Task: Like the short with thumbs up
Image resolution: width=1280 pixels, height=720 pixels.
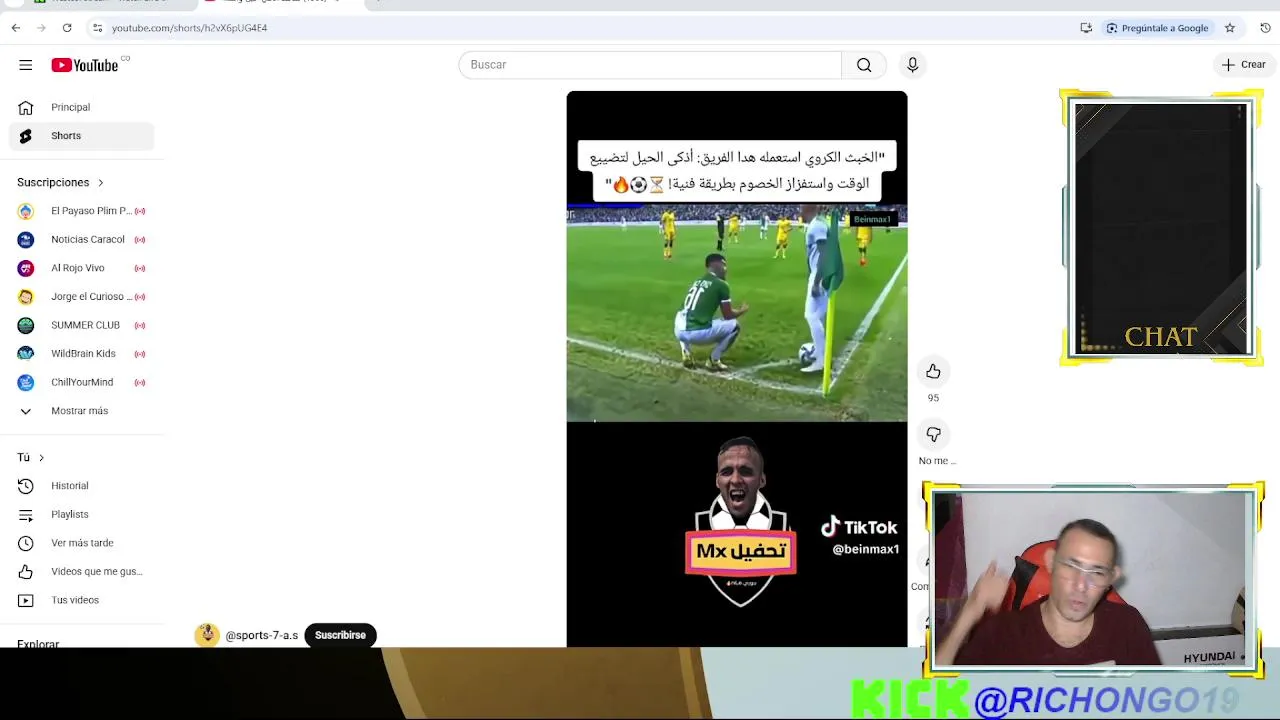Action: [x=933, y=372]
